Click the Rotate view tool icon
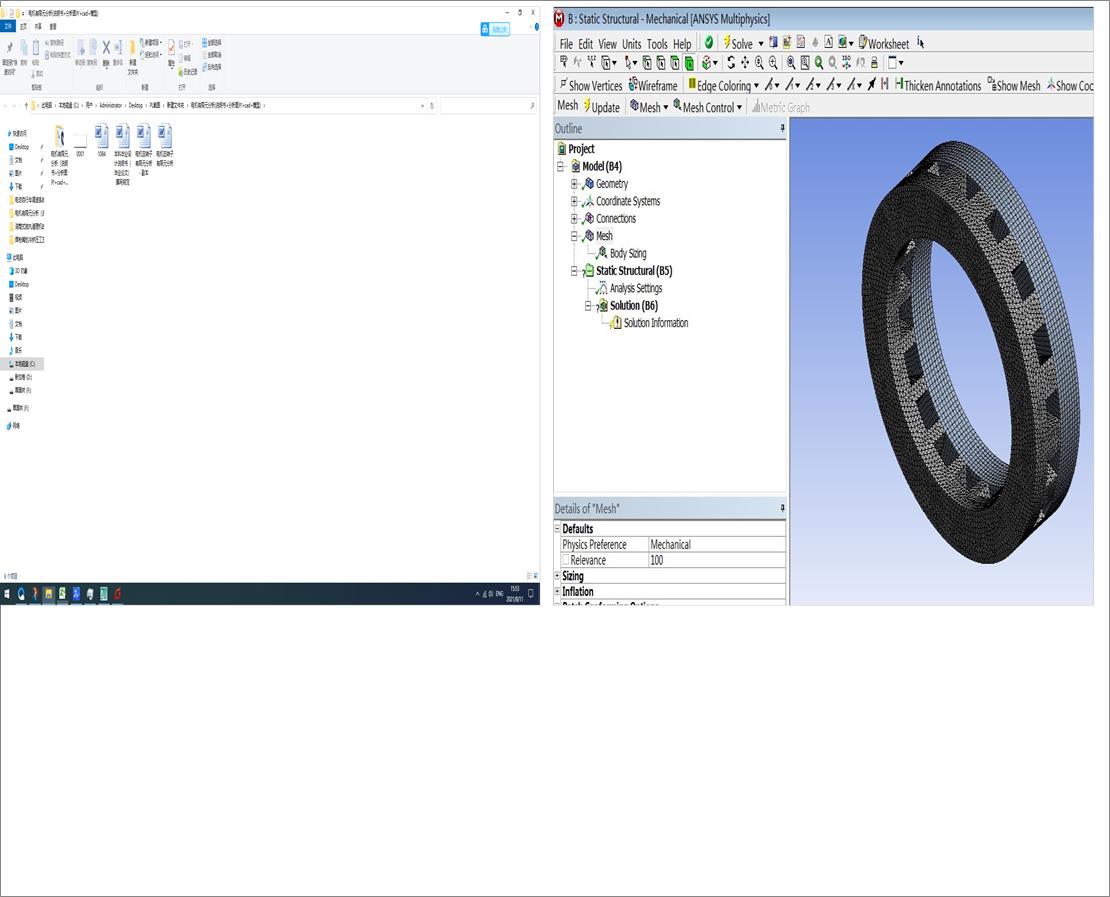This screenshot has width=1110, height=897. (731, 63)
